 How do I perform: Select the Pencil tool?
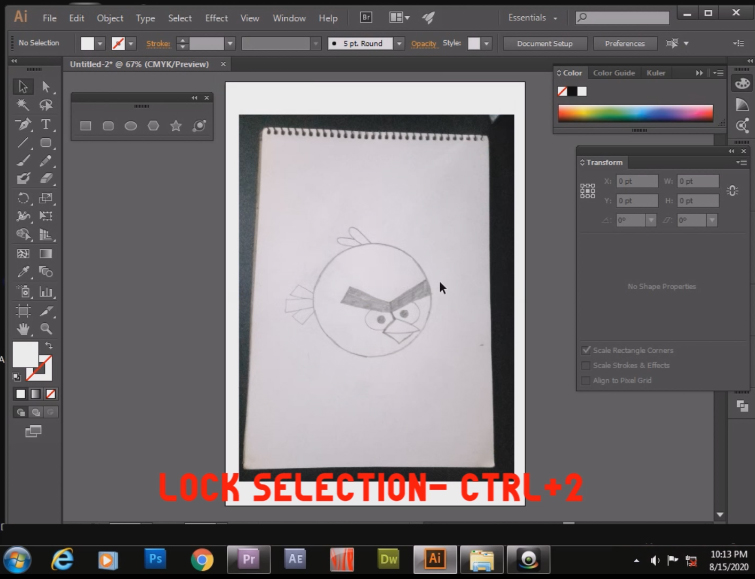pyautogui.click(x=46, y=160)
